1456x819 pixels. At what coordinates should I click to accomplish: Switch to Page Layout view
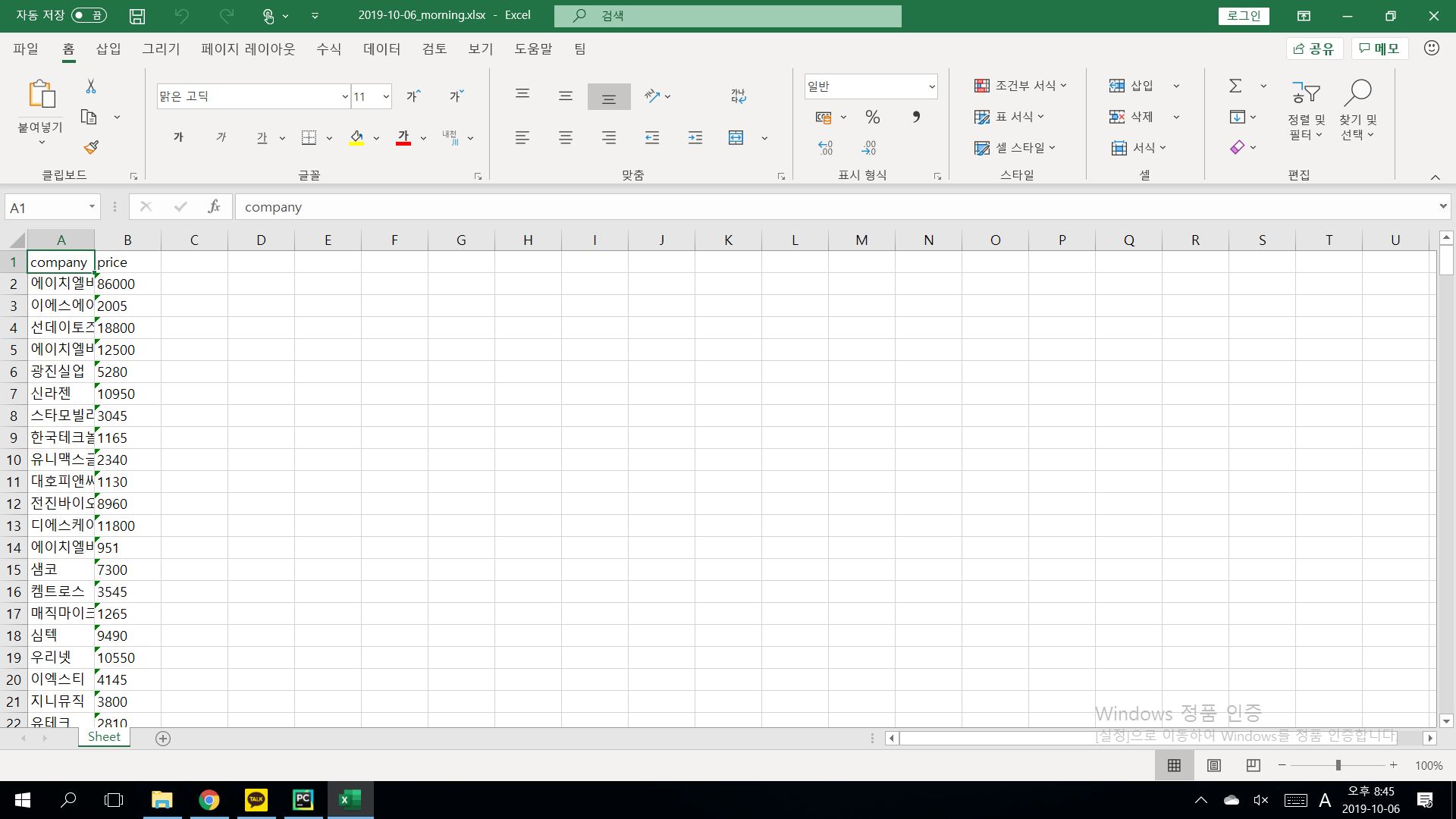click(1213, 765)
